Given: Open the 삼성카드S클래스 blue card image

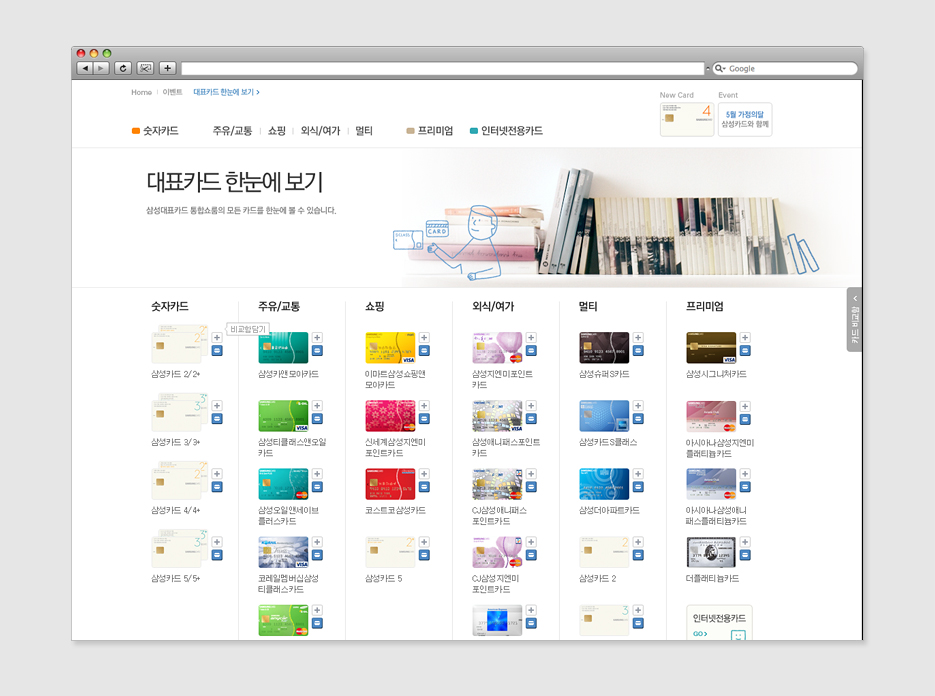Looking at the screenshot, I should click(604, 416).
